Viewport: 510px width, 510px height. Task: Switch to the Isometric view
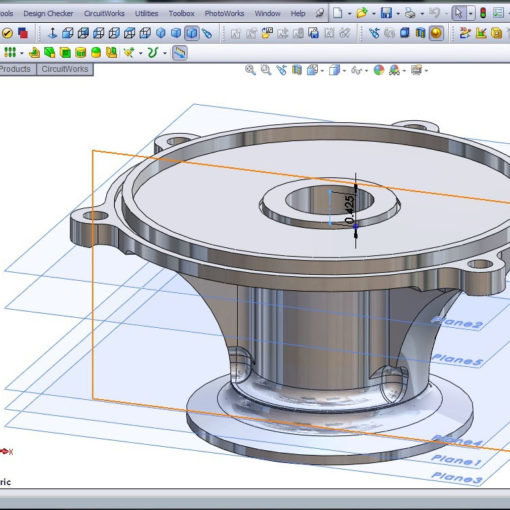161,33
